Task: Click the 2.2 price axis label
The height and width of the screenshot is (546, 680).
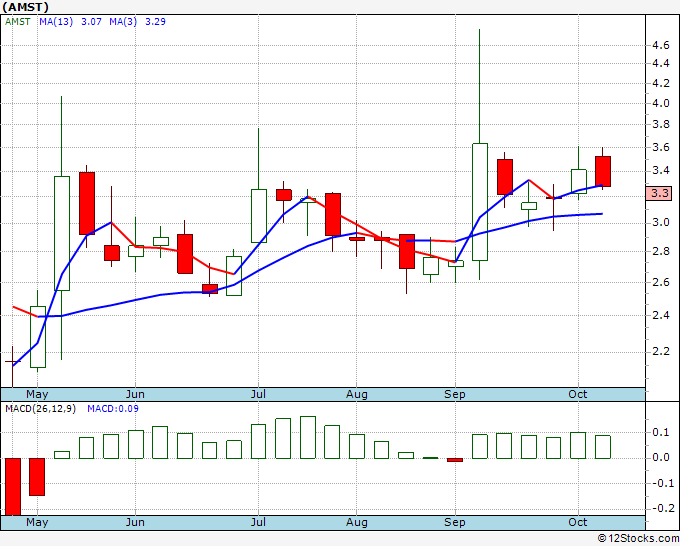Action: pyautogui.click(x=660, y=351)
